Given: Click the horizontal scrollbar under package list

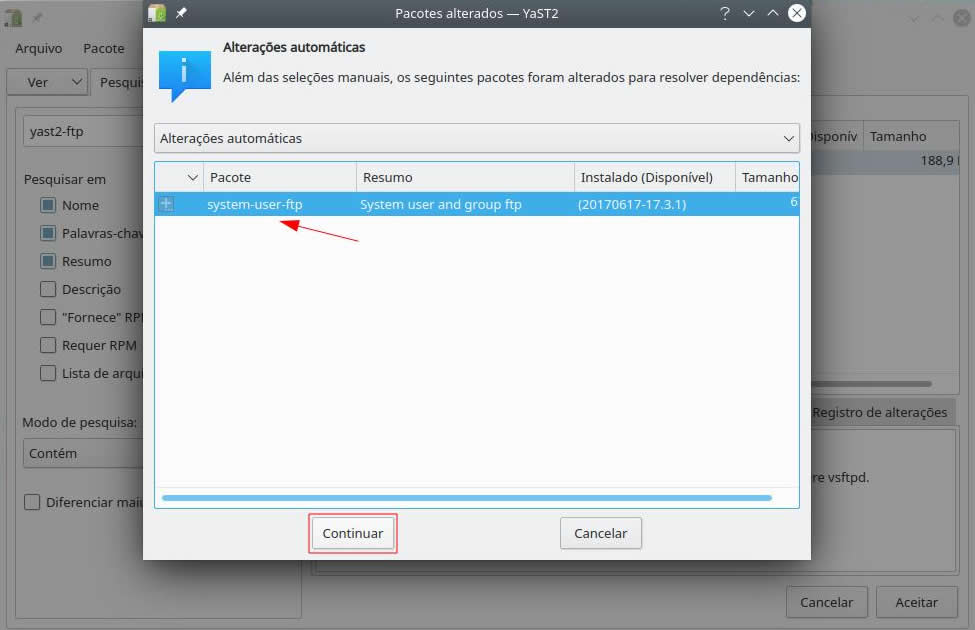Looking at the screenshot, I should click(x=466, y=497).
